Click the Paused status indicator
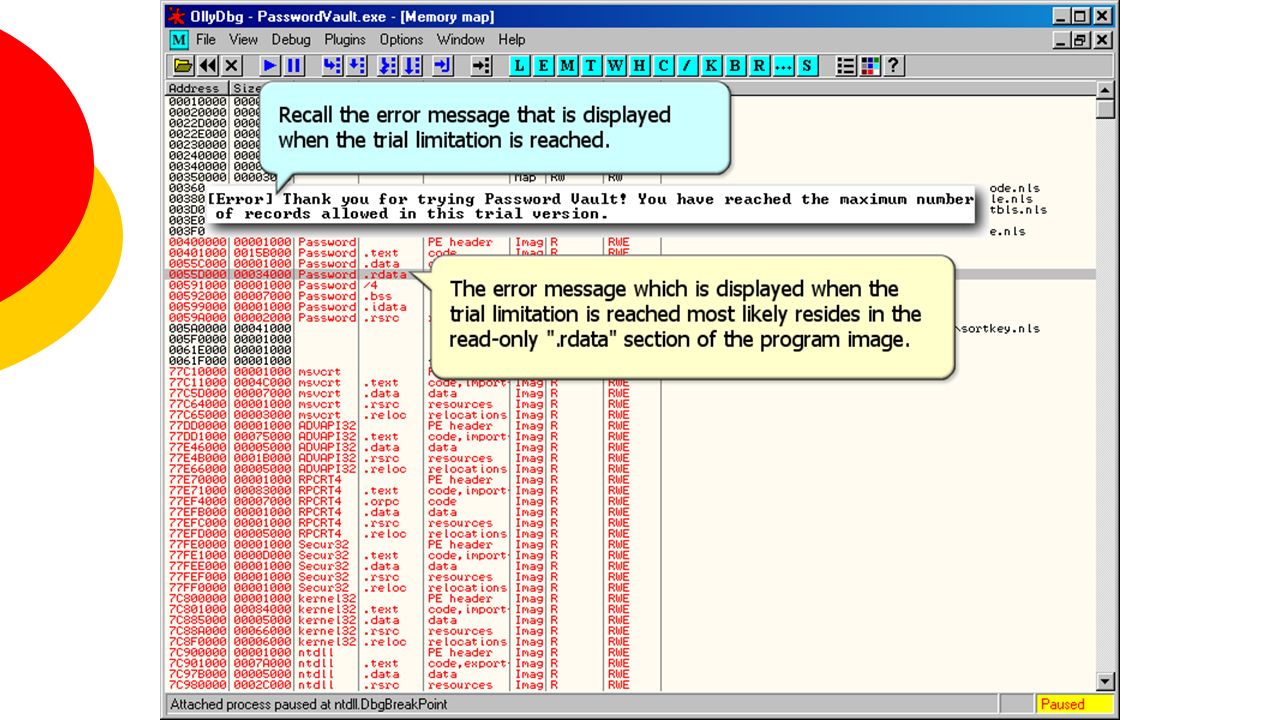 point(1074,704)
